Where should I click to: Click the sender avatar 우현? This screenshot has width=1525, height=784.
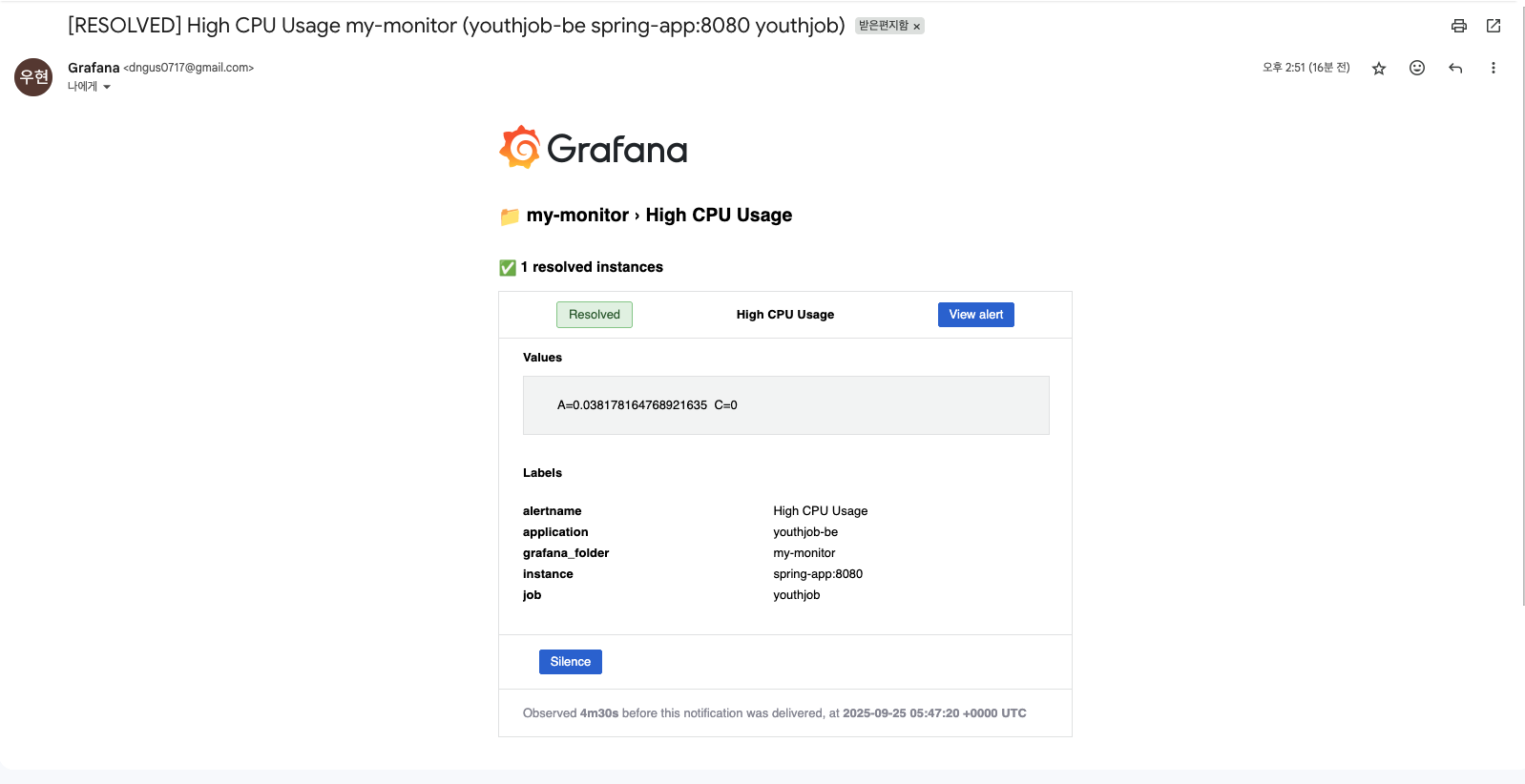click(33, 77)
